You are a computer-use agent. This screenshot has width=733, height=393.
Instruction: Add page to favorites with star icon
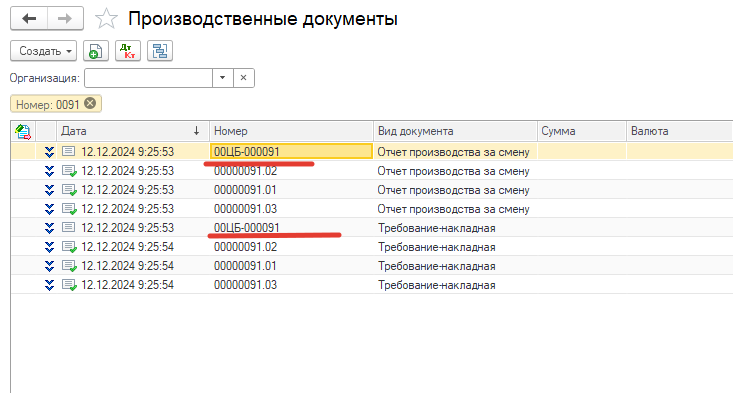tap(106, 19)
